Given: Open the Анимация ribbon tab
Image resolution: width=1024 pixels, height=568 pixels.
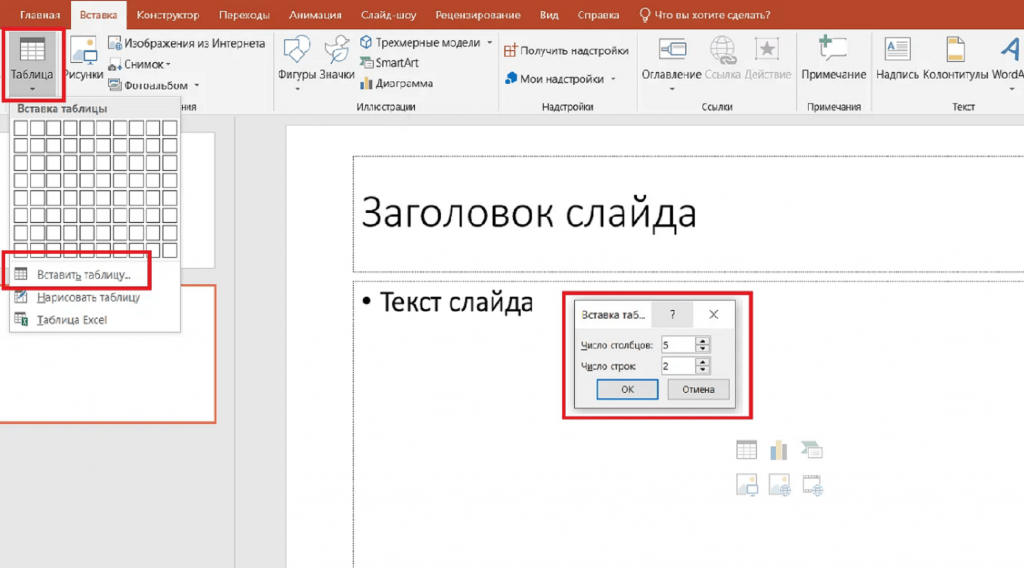Looking at the screenshot, I should (312, 15).
